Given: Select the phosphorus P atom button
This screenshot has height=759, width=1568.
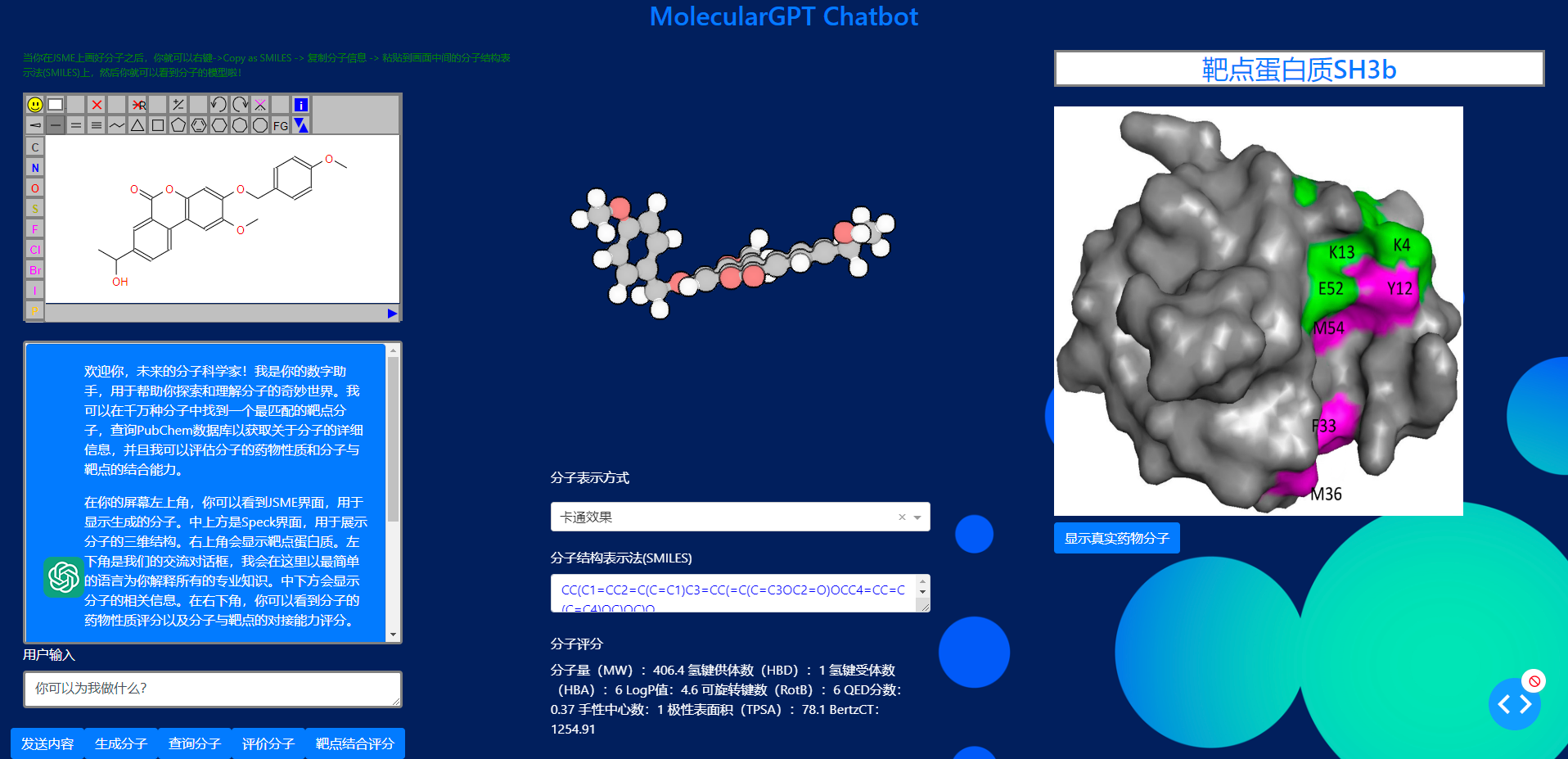Looking at the screenshot, I should click(x=35, y=311).
